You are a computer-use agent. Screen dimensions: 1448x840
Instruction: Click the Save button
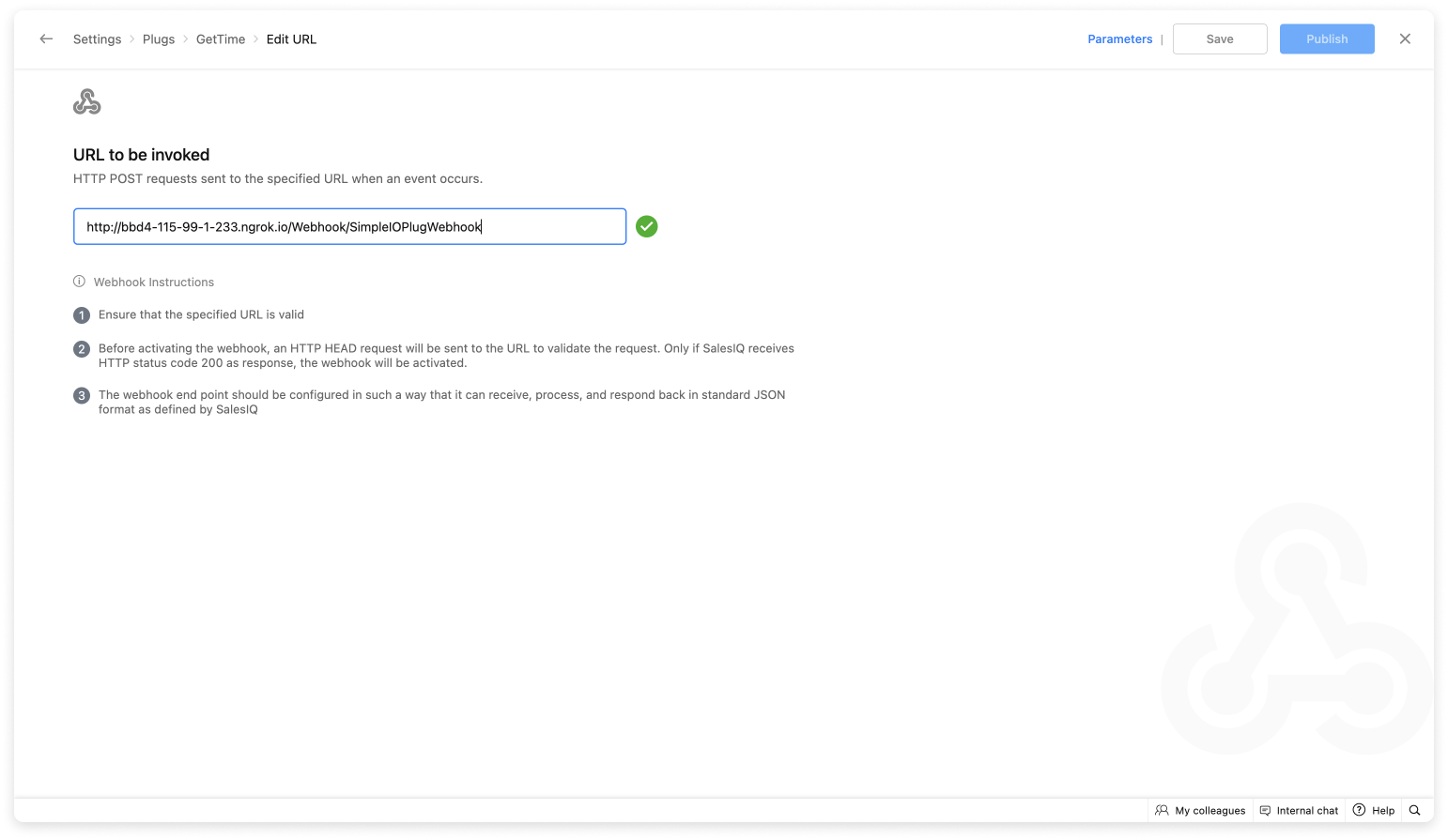[1220, 39]
